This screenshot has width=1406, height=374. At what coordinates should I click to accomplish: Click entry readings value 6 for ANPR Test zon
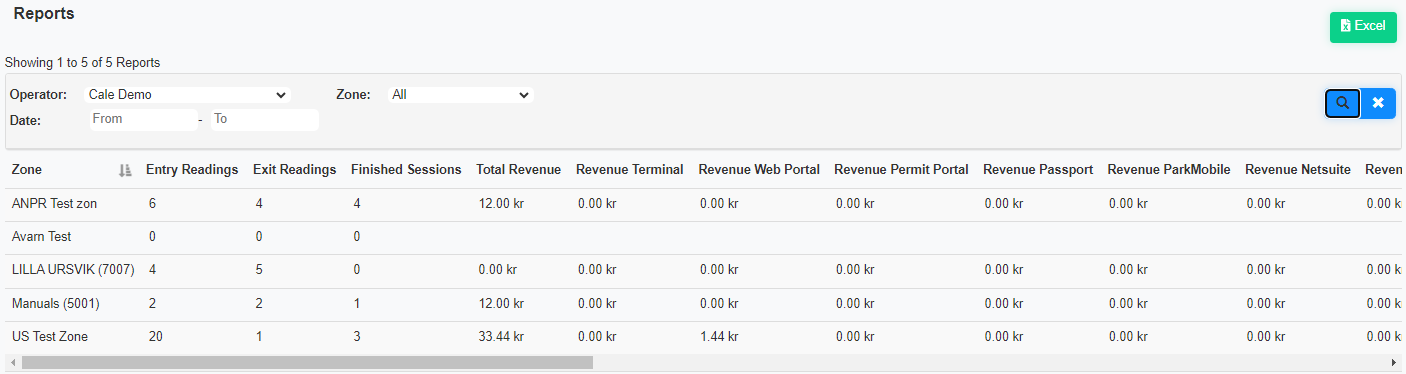pos(152,204)
